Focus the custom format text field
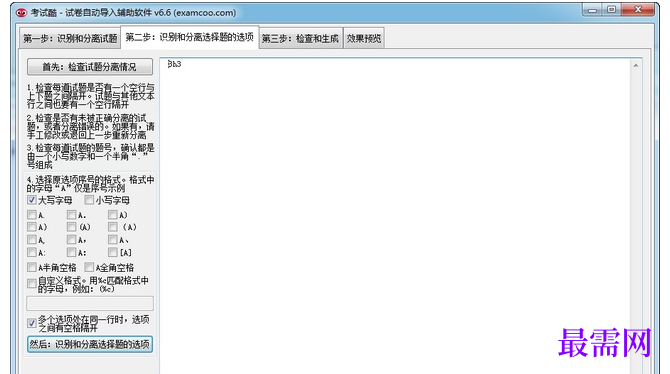The image size is (670, 374). (90, 303)
